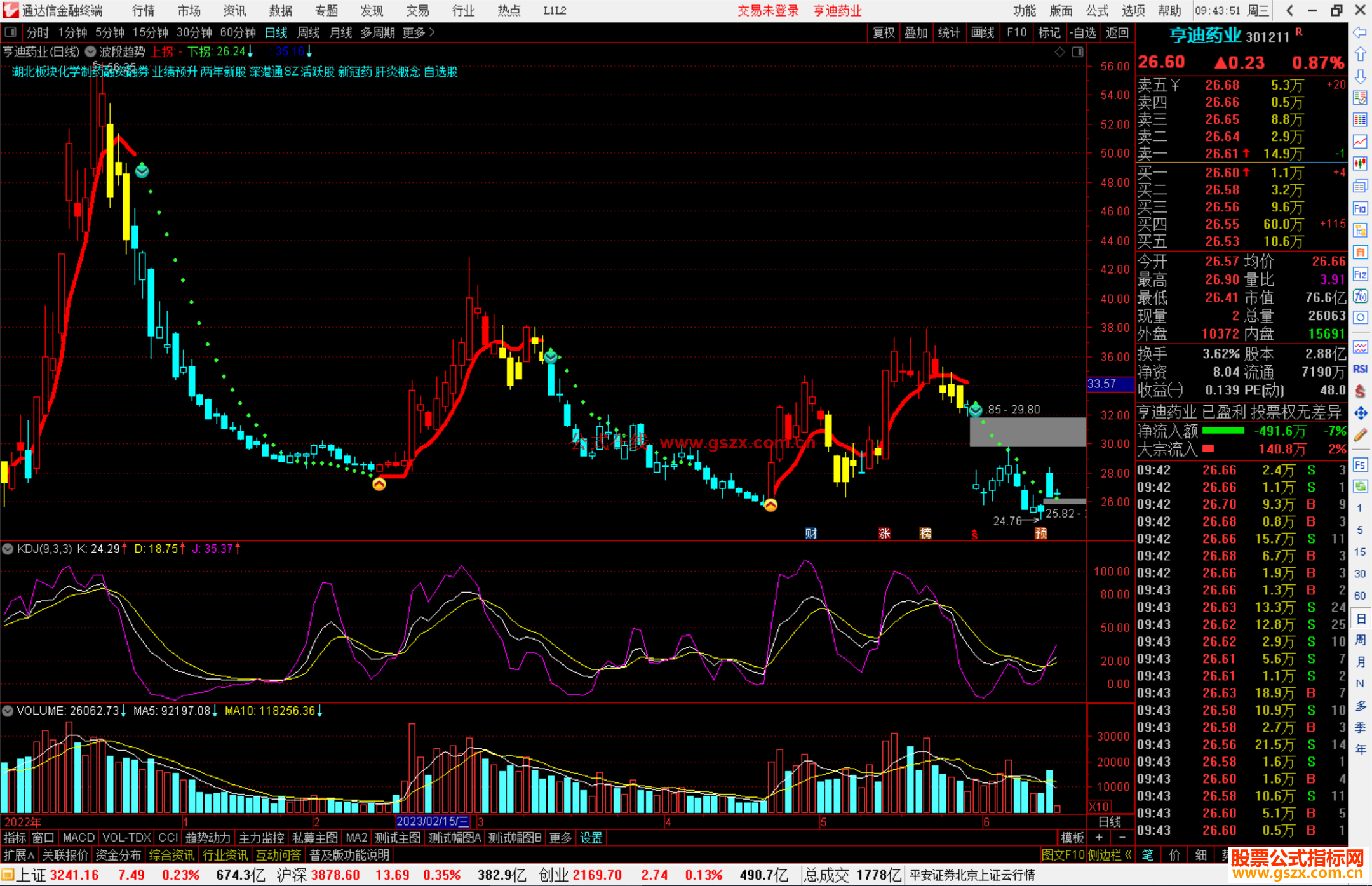Click the RSI indicator sidebar icon
1372x886 pixels.
1360,369
